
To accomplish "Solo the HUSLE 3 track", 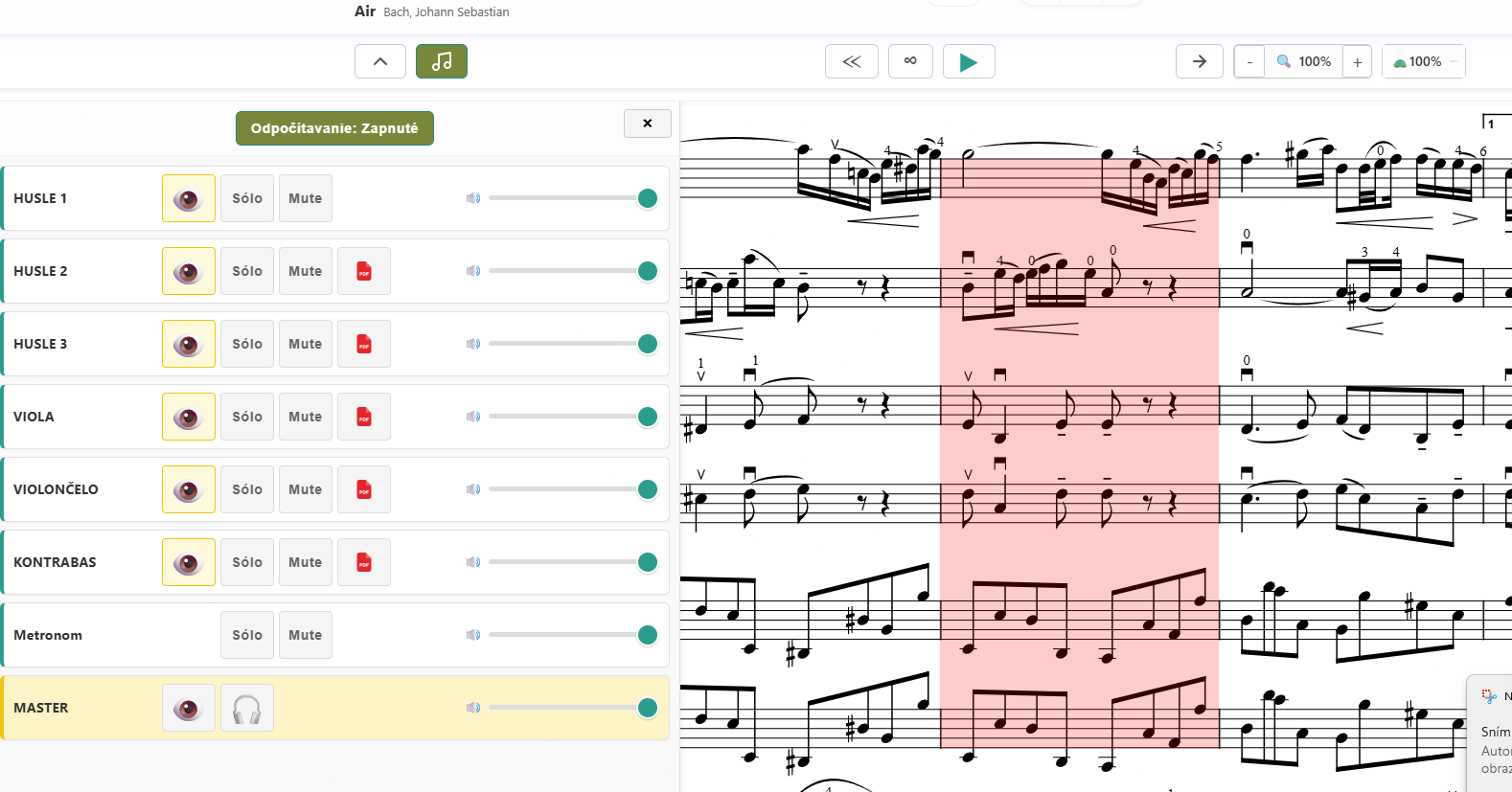I will [247, 344].
